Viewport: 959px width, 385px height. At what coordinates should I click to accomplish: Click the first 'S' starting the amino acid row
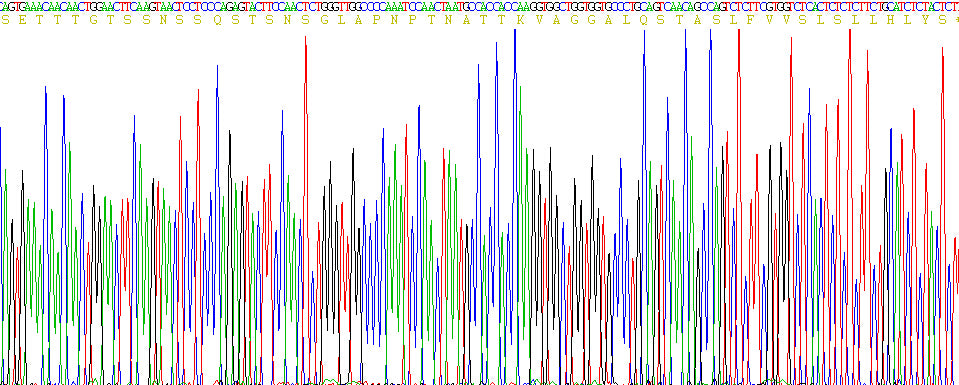click(x=5, y=20)
